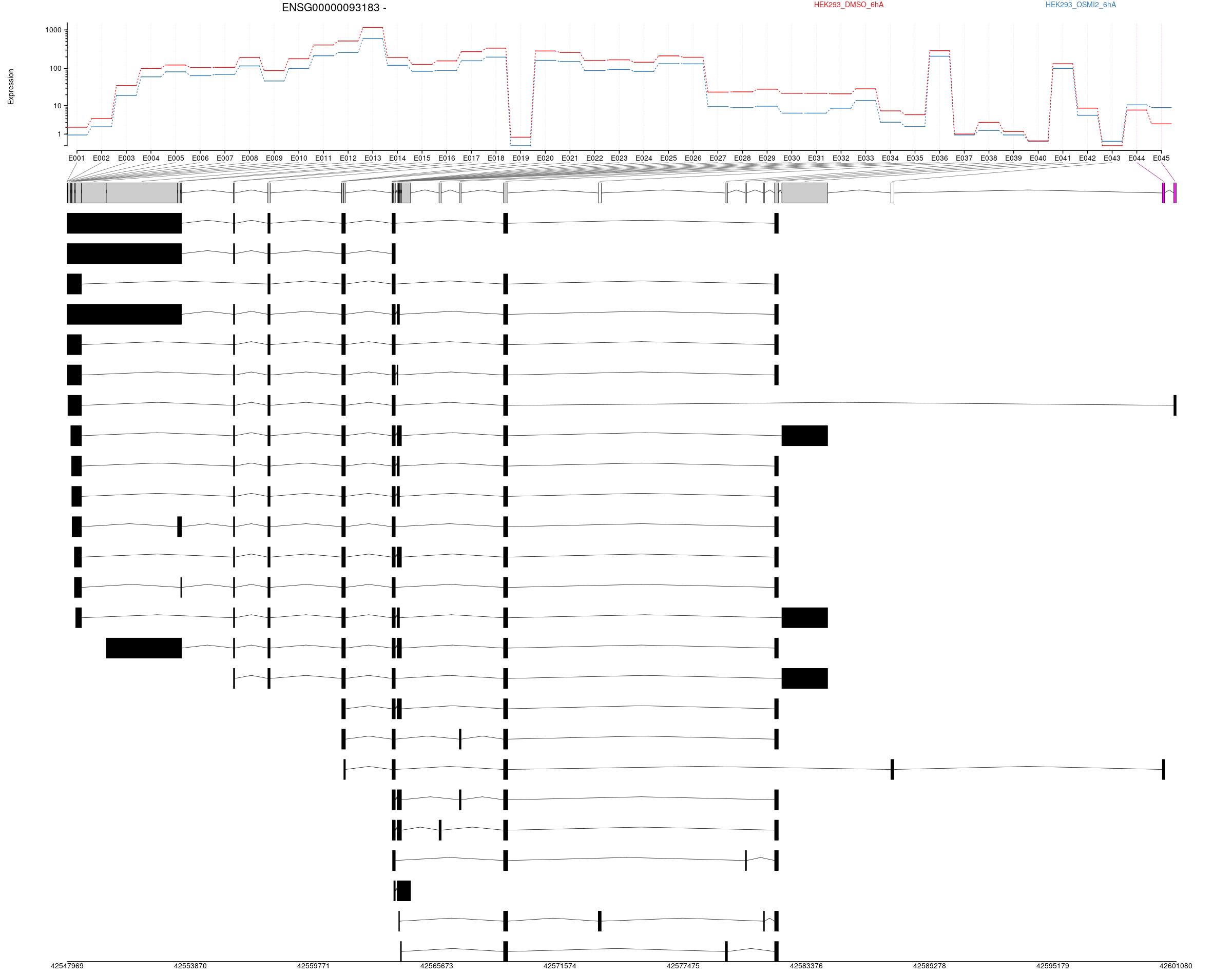Click the large gray first exon block of the gene model
The width and height of the screenshot is (1232, 975).
pyautogui.click(x=124, y=193)
